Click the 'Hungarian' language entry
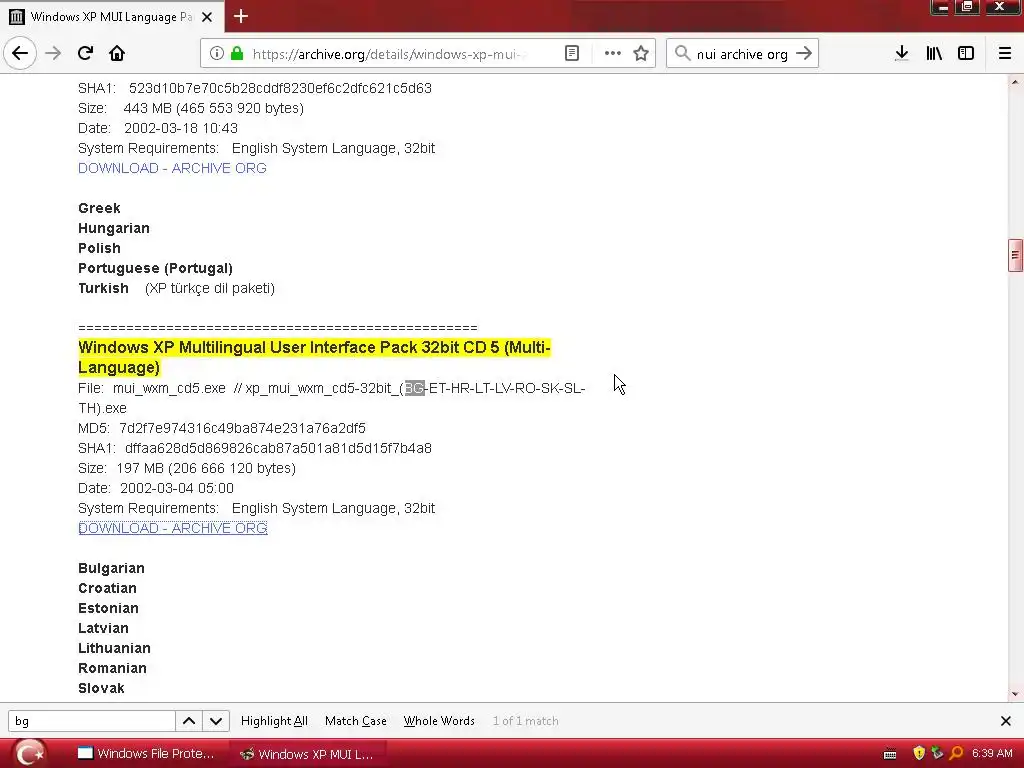This screenshot has width=1024, height=768. tap(114, 229)
